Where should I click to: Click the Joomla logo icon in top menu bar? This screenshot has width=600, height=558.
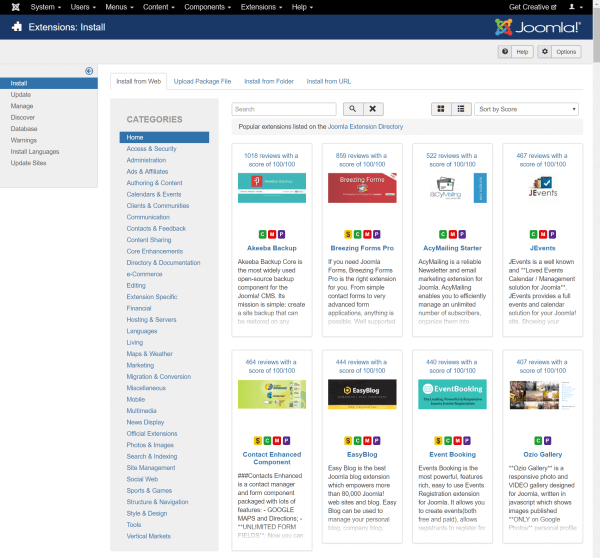pyautogui.click(x=16, y=7)
